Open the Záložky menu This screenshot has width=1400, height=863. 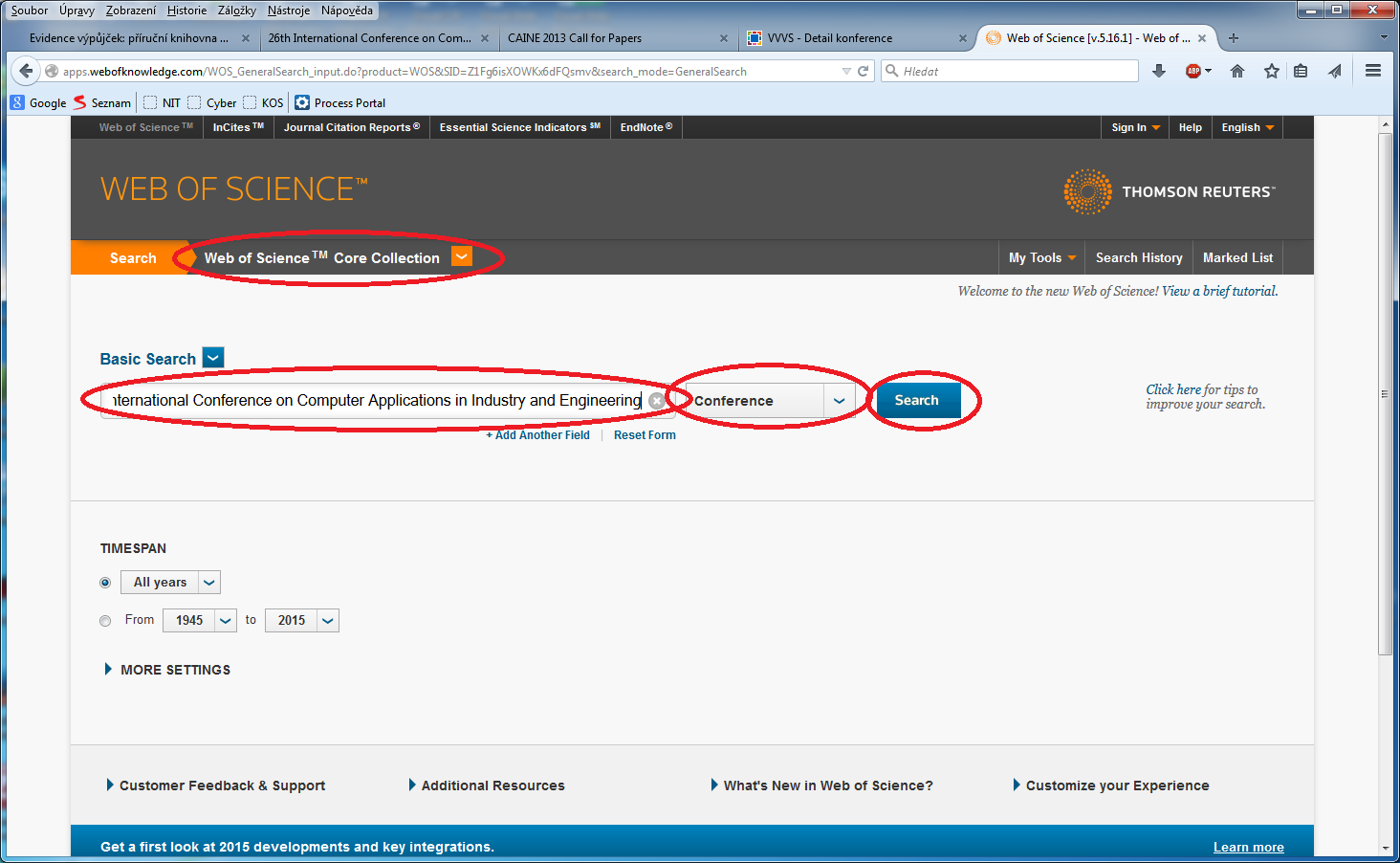click(237, 11)
